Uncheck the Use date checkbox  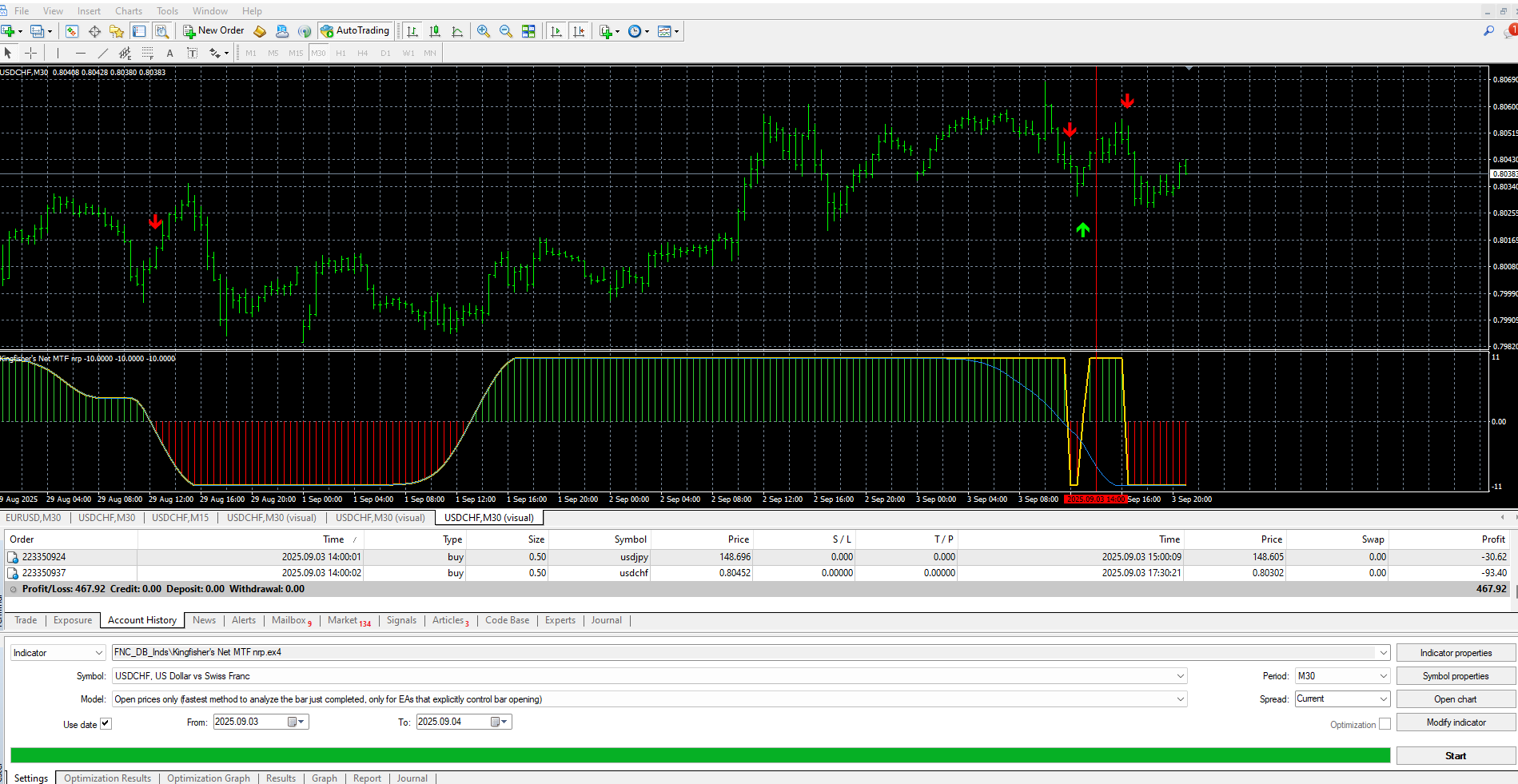[x=106, y=723]
